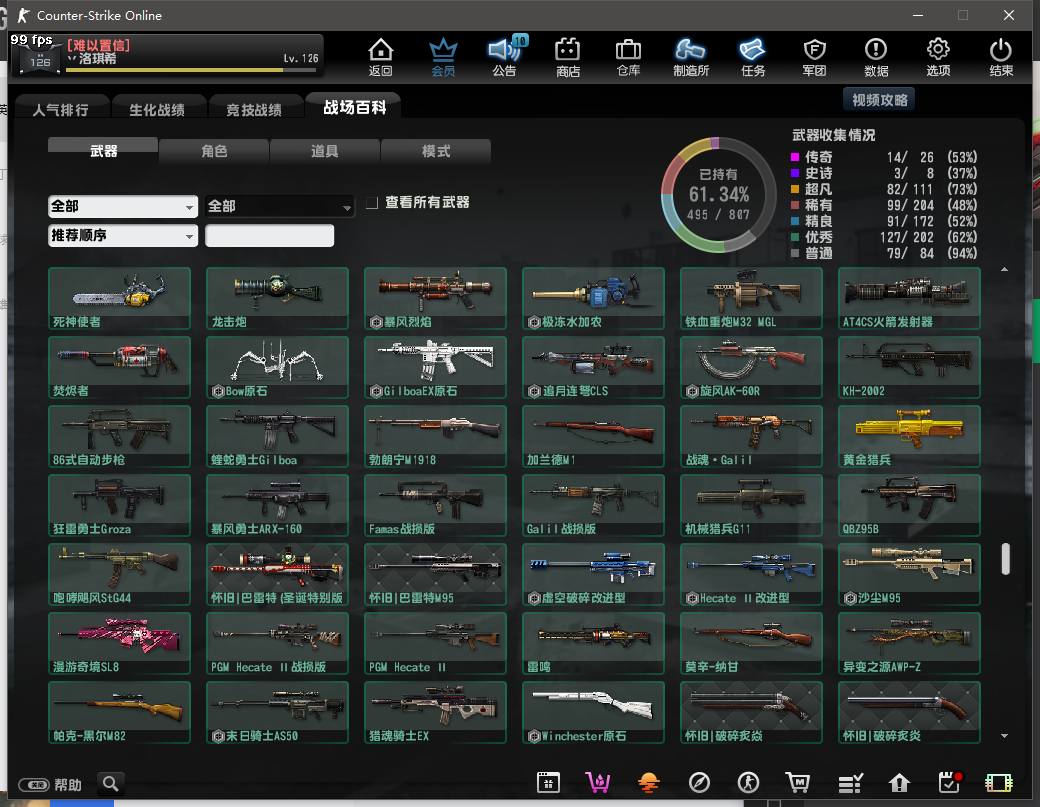Click the checklist icon in bottom toolbar
Image resolution: width=1040 pixels, height=807 pixels.
click(850, 783)
